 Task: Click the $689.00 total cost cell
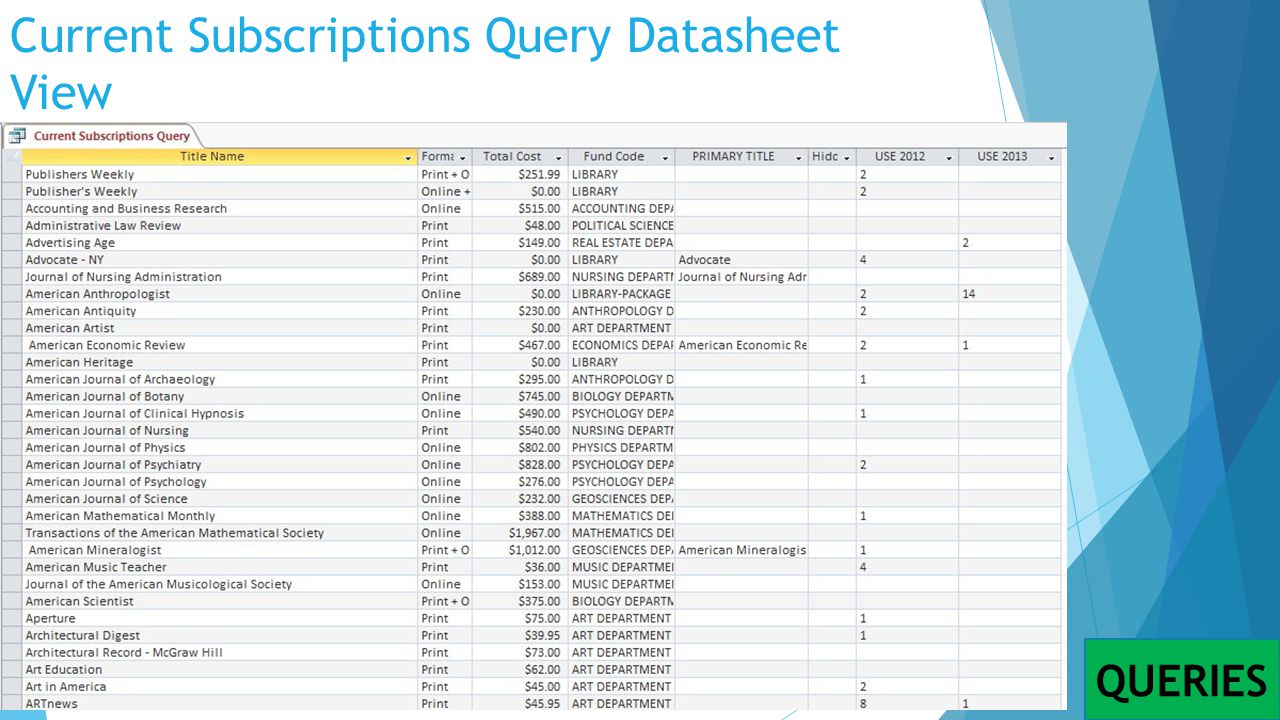pos(520,276)
